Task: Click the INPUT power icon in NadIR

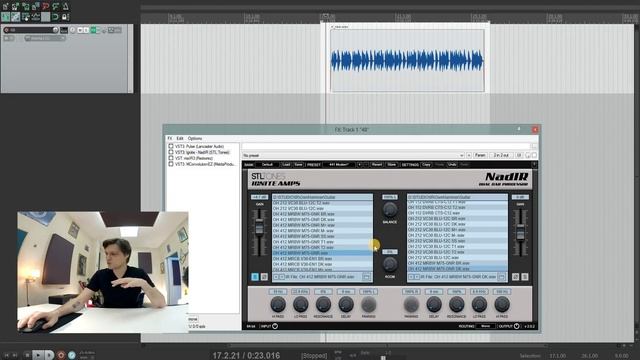Action: (275, 326)
